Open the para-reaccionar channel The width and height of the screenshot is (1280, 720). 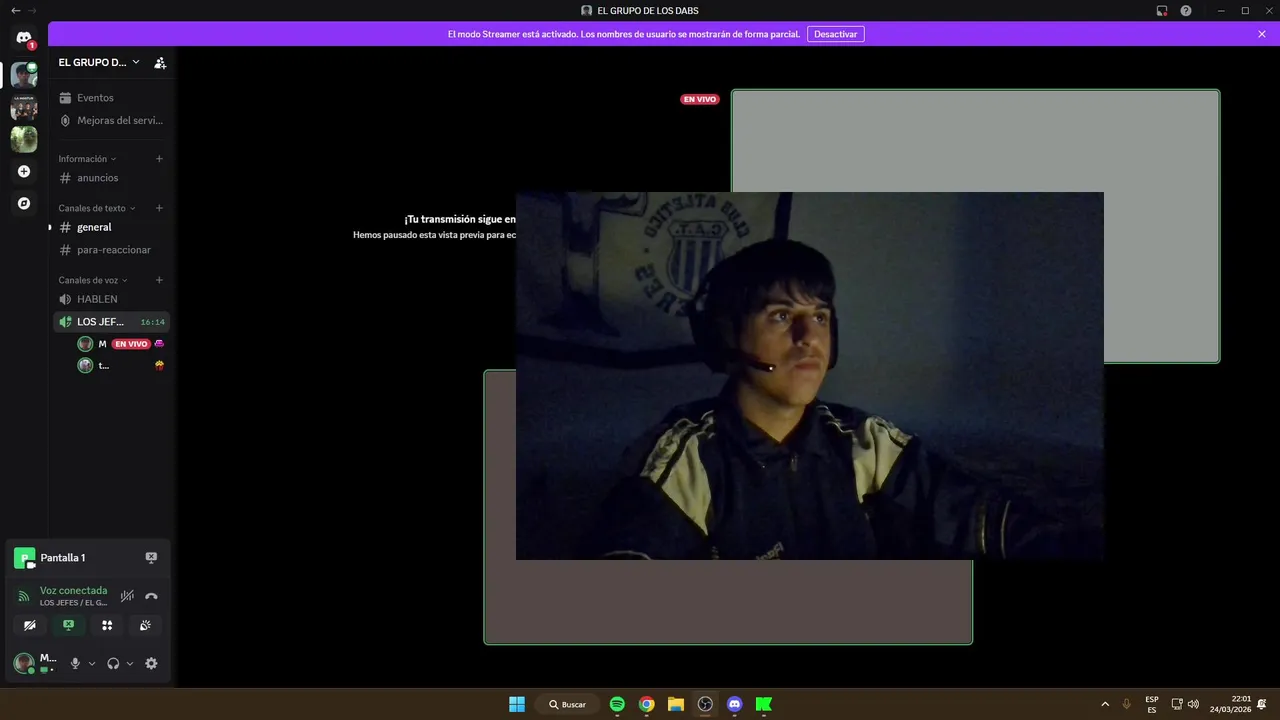coord(111,250)
